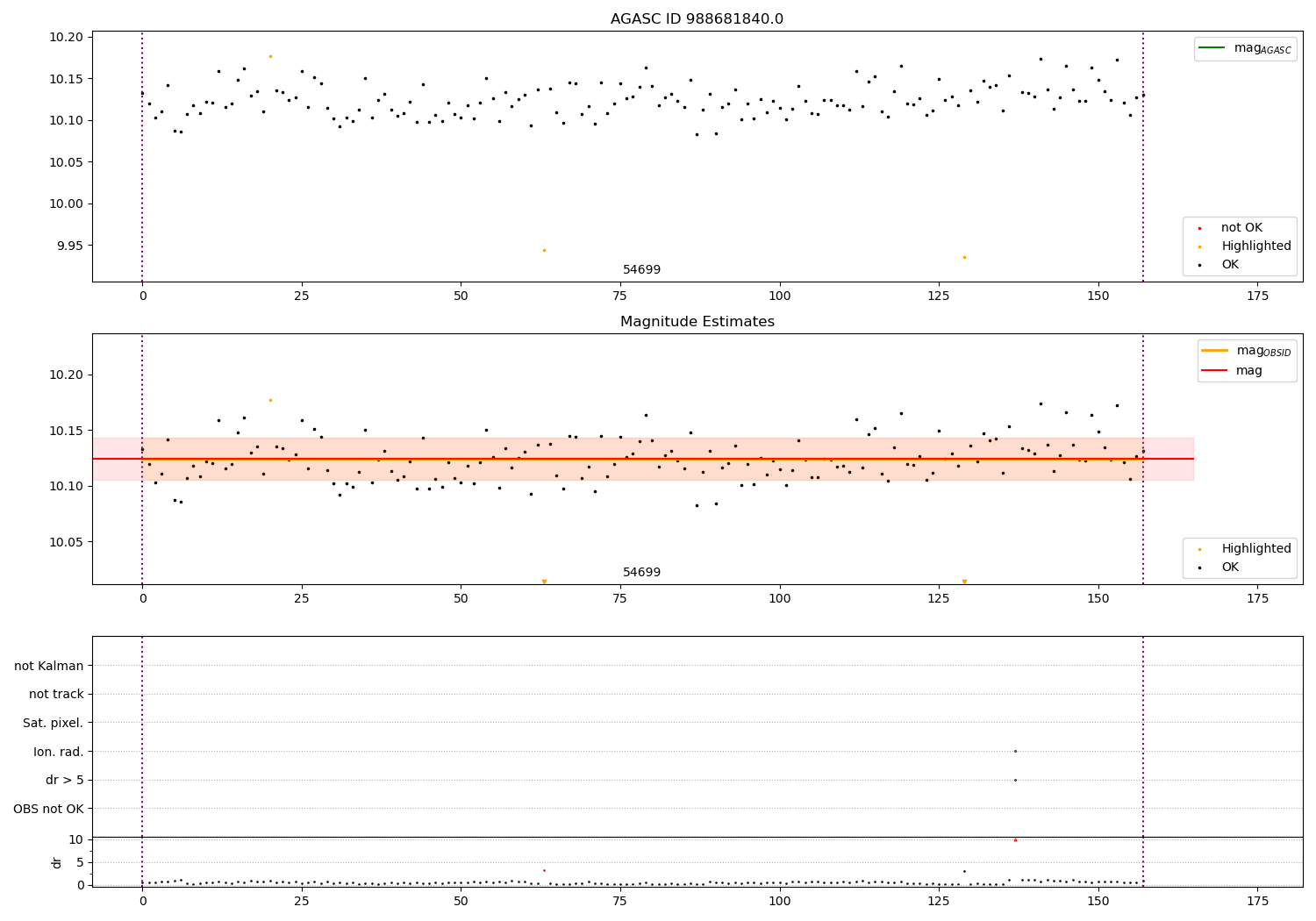Click the dot on the 'dr > 5' row
Screen dimensions: 1316x921
coord(1015,780)
